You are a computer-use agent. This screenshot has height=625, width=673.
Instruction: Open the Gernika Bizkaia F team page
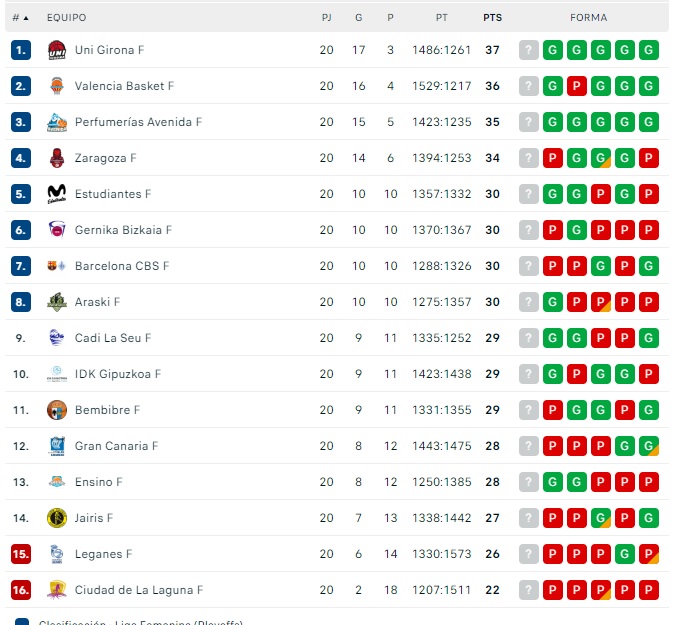[x=123, y=230]
